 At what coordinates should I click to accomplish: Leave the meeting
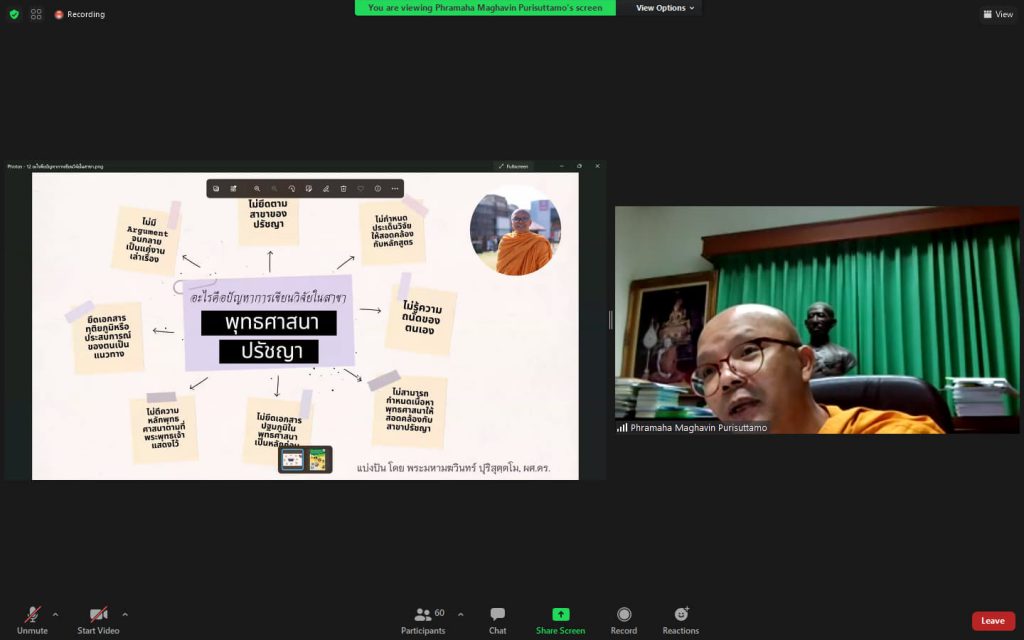[992, 621]
